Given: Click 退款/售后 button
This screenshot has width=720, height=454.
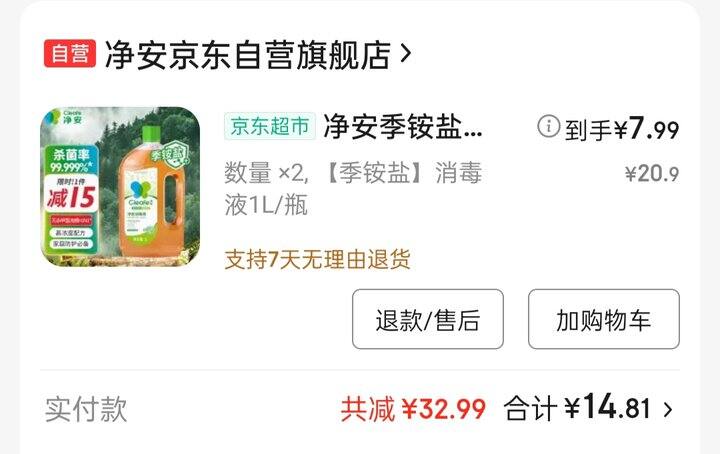Looking at the screenshot, I should pos(428,319).
